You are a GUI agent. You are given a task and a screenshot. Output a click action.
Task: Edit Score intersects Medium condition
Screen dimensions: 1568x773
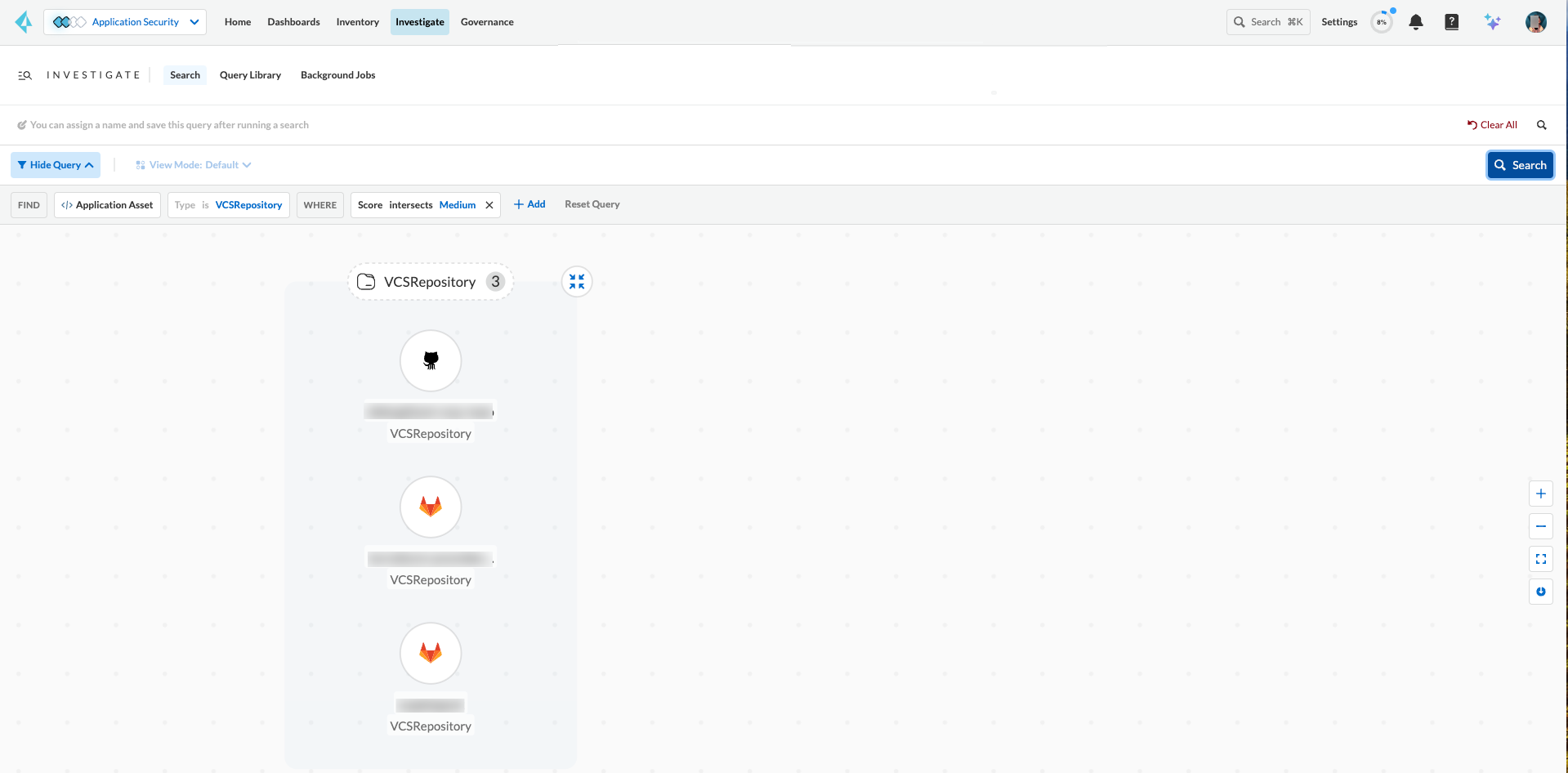click(417, 205)
